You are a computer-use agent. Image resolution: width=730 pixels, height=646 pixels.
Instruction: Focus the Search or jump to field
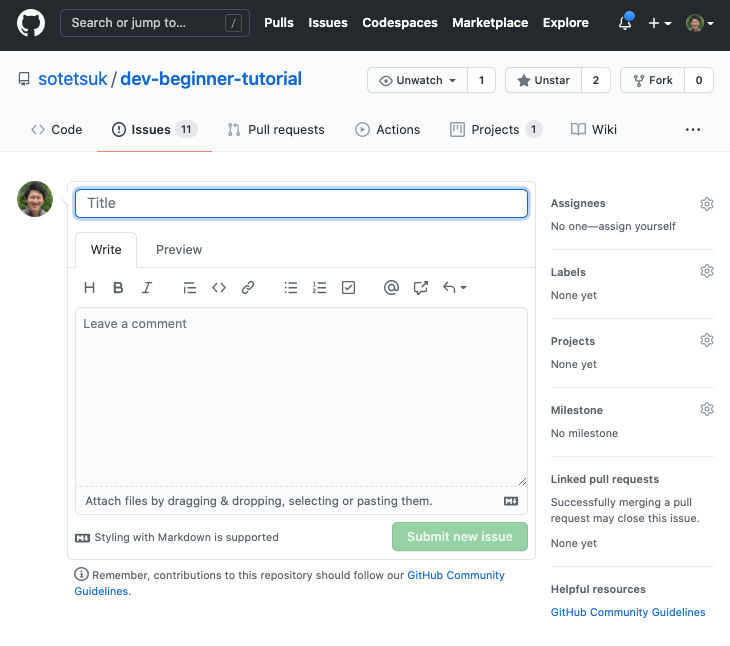(155, 23)
